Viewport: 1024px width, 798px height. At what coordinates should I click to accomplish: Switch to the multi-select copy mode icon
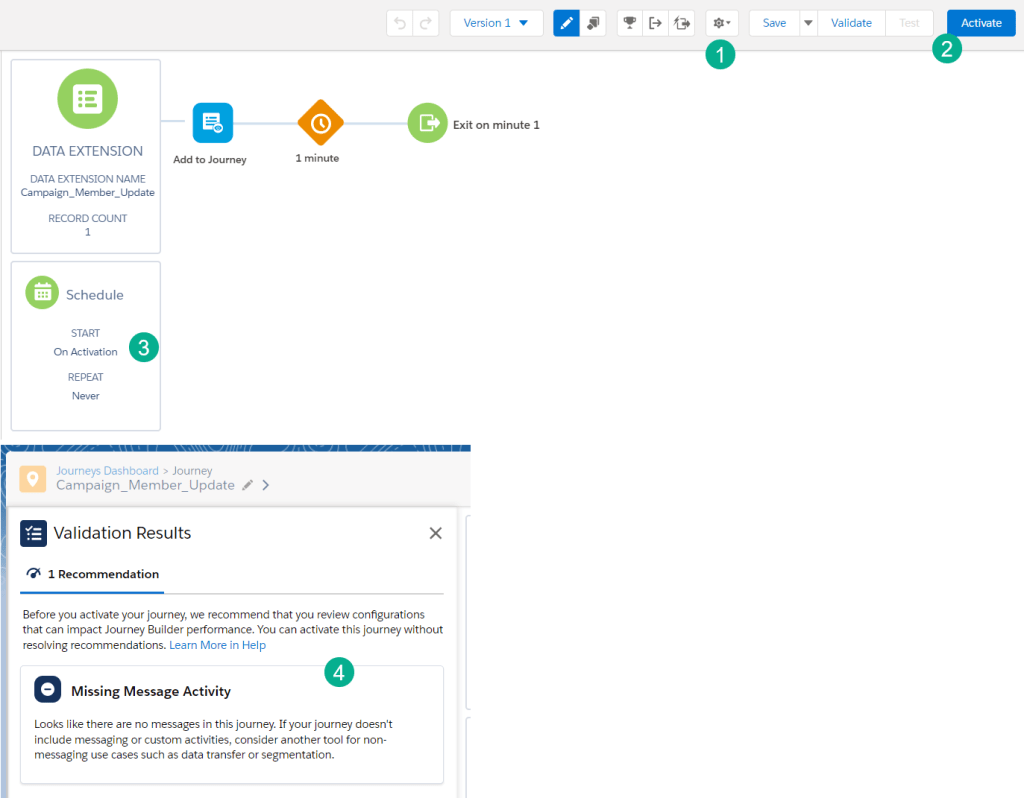[x=593, y=23]
